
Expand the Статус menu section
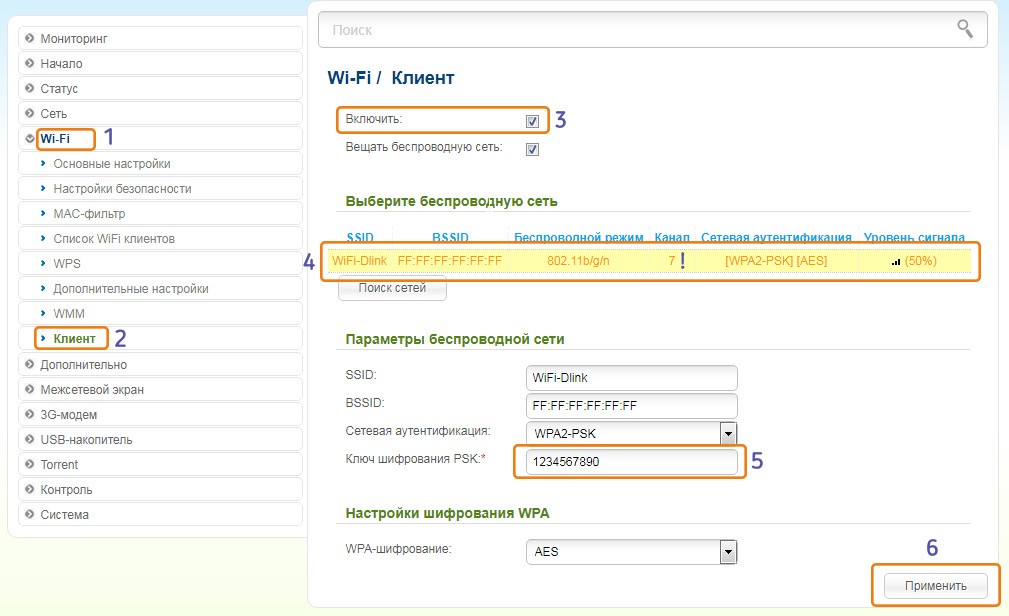point(160,88)
